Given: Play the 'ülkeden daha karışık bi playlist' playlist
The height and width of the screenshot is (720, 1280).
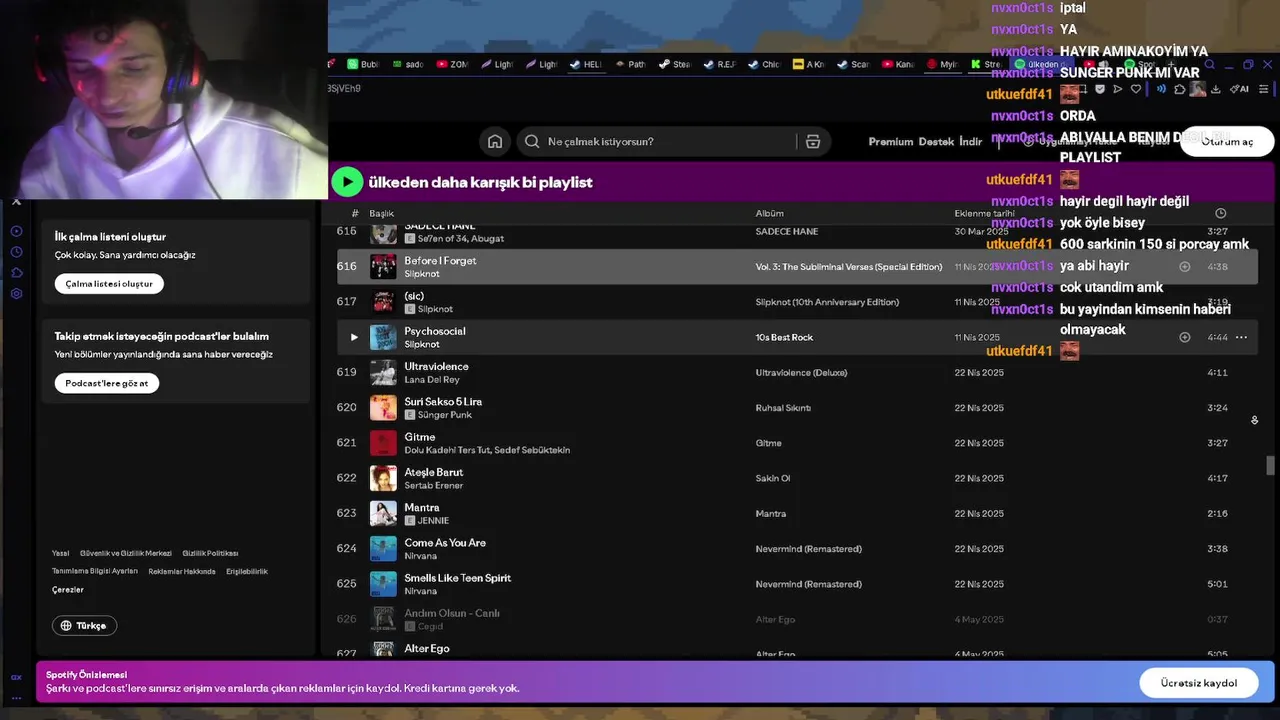Looking at the screenshot, I should (347, 181).
